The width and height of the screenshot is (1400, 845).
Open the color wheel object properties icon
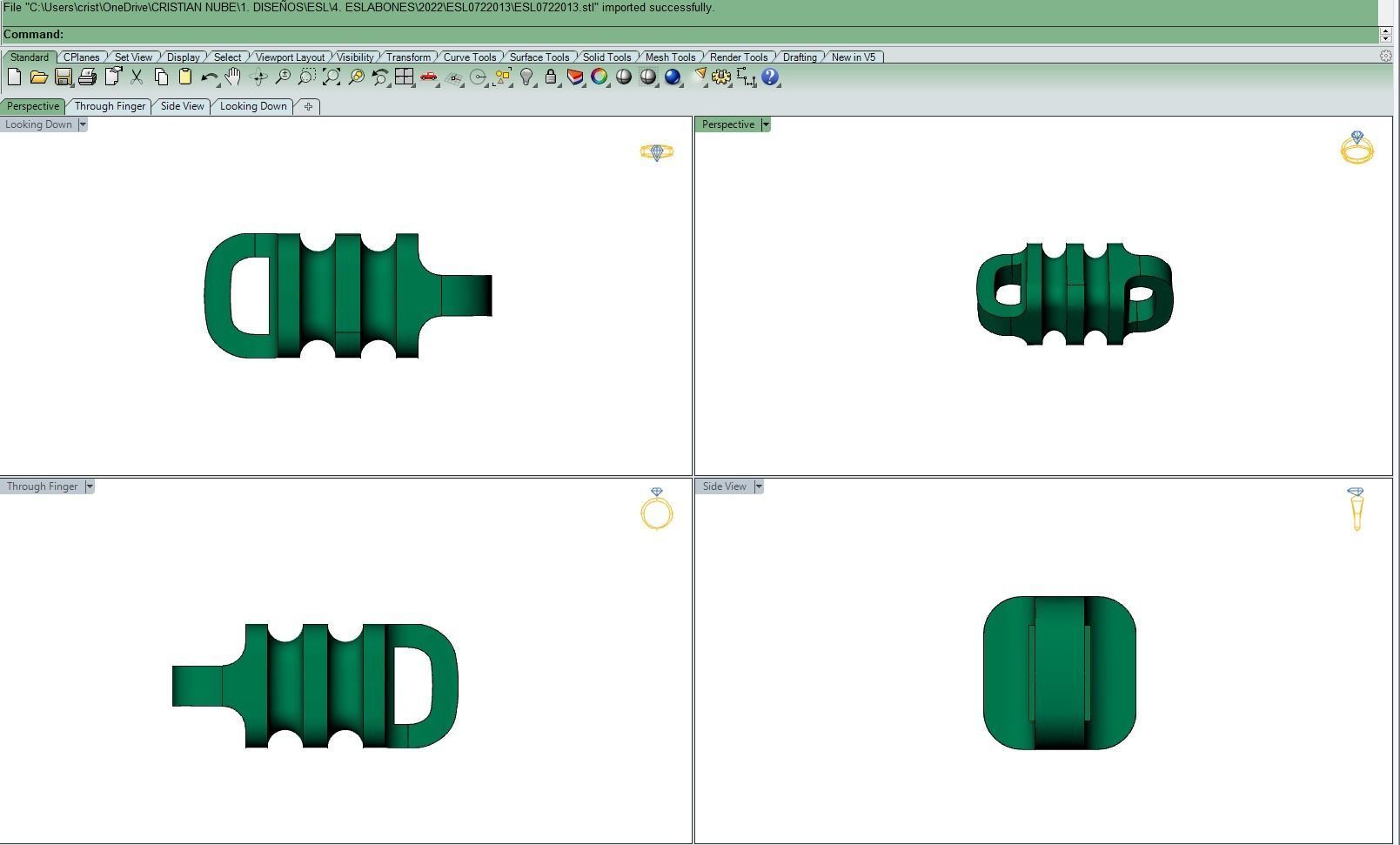coord(600,77)
